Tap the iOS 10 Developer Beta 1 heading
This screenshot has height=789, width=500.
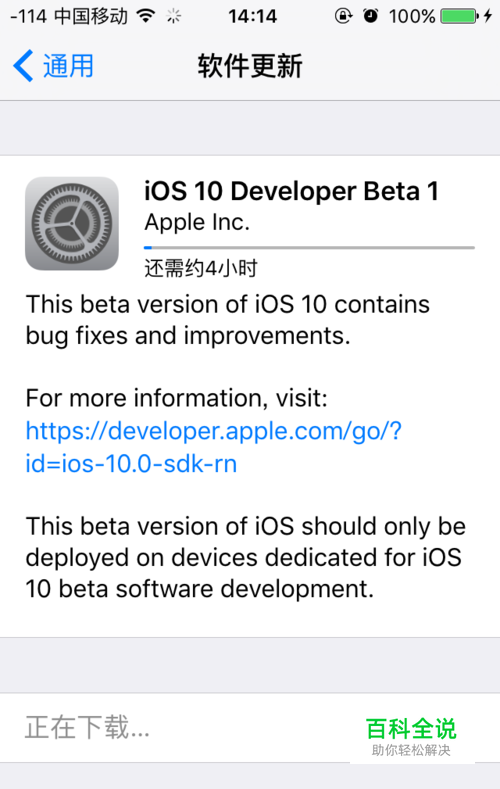click(x=291, y=191)
